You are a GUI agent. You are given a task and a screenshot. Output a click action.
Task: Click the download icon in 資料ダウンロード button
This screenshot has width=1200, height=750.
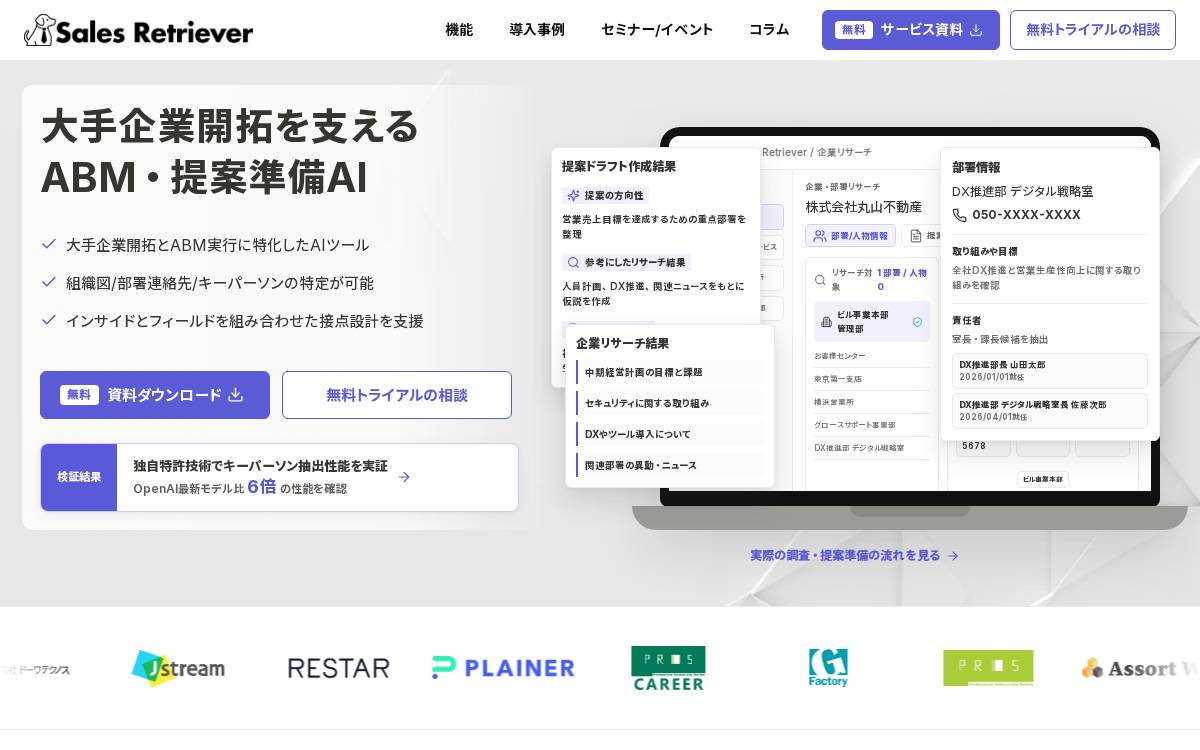click(x=236, y=394)
